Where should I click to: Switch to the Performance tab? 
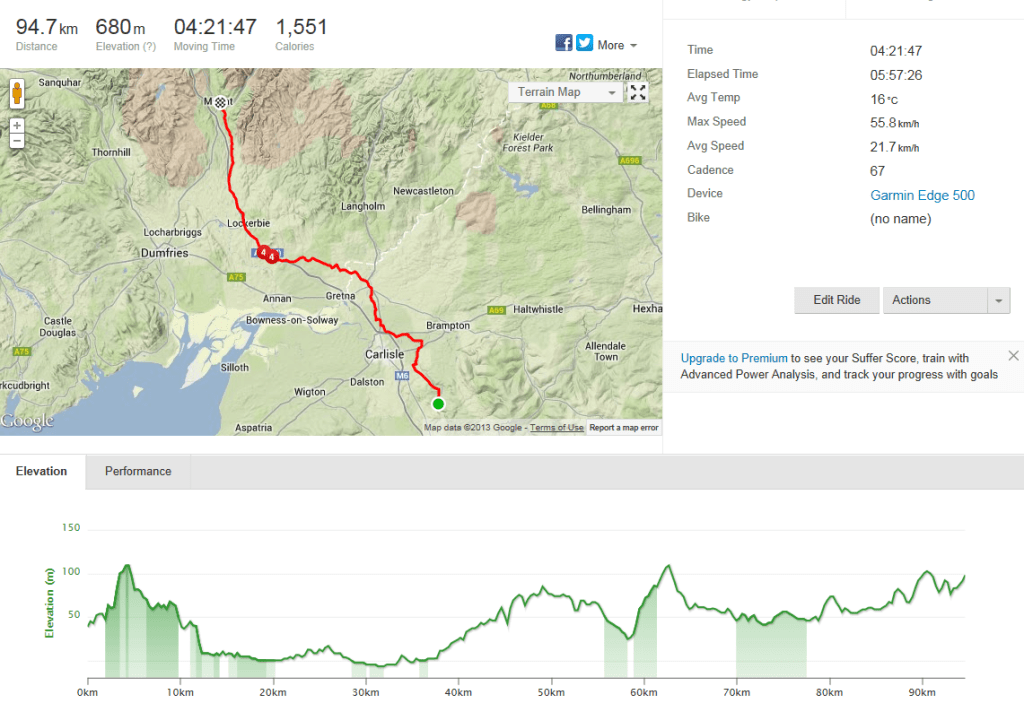[x=138, y=472]
